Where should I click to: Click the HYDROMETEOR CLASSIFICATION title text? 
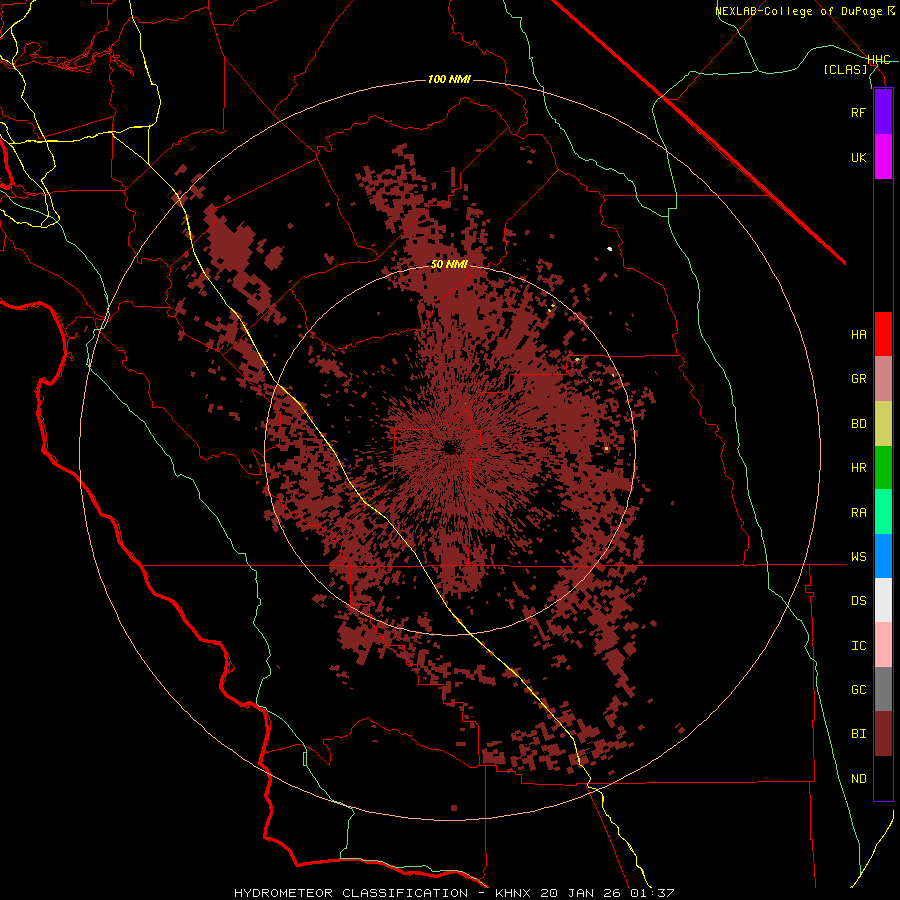coord(351,893)
